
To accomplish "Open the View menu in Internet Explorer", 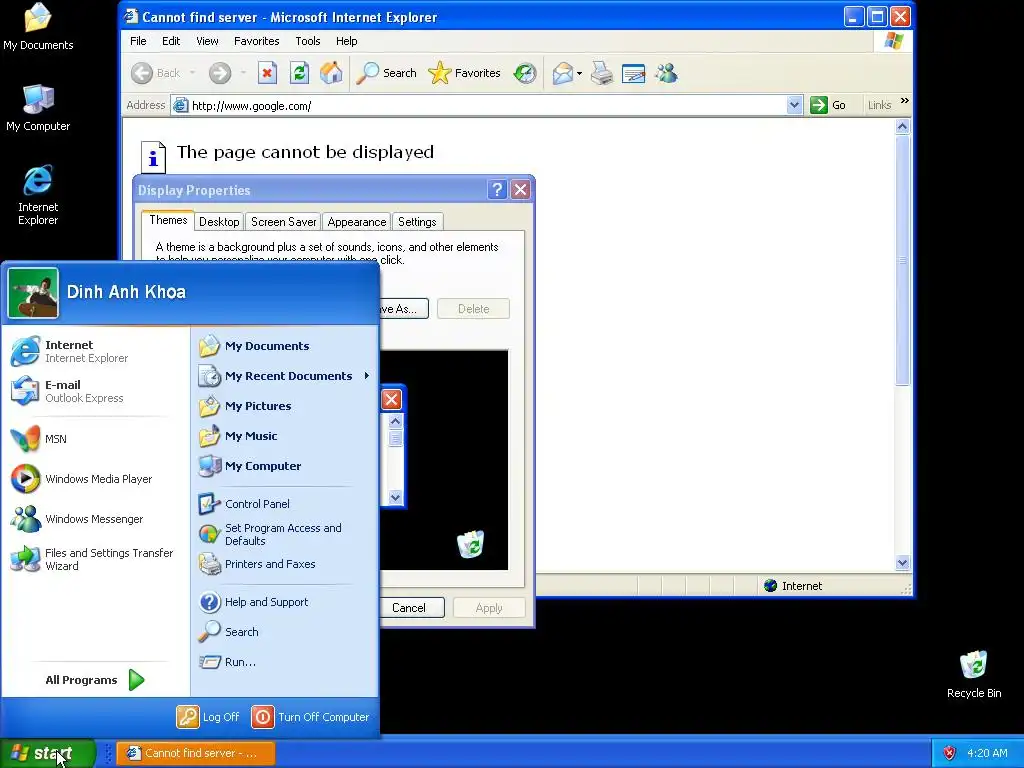I will pyautogui.click(x=207, y=41).
